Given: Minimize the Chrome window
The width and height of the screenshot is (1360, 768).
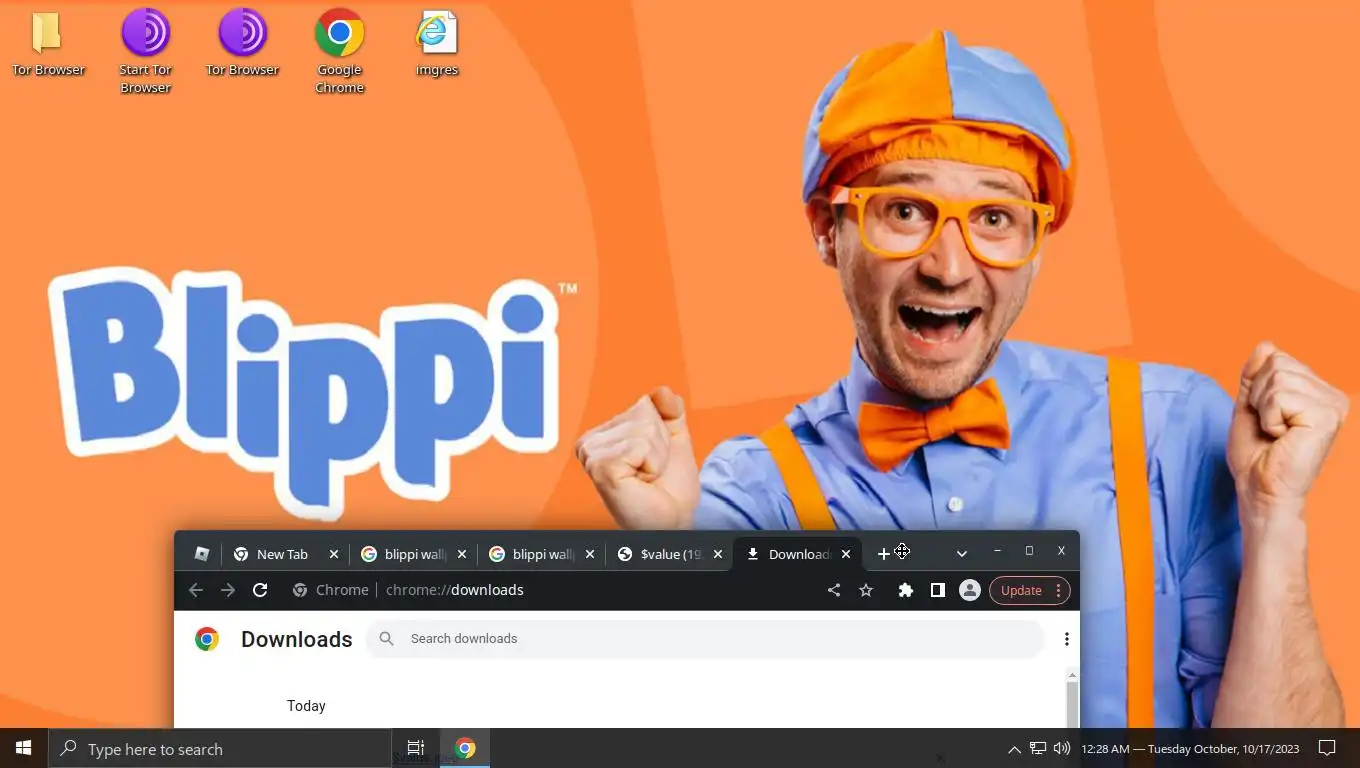Looking at the screenshot, I should (x=997, y=551).
